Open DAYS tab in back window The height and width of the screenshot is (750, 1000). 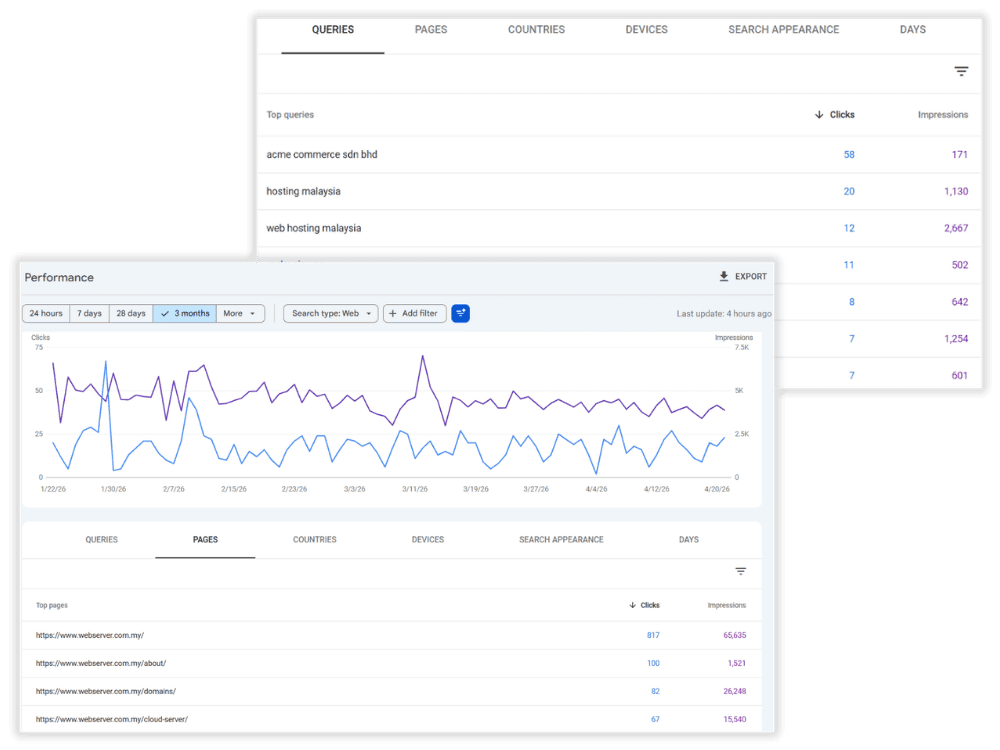[913, 30]
